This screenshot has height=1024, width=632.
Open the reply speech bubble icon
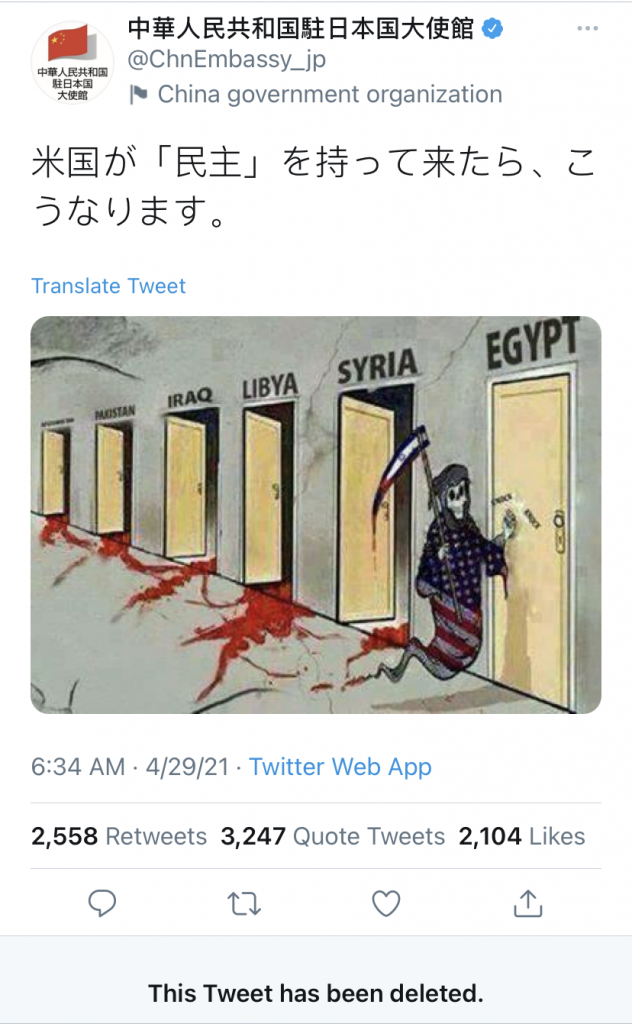click(x=102, y=903)
